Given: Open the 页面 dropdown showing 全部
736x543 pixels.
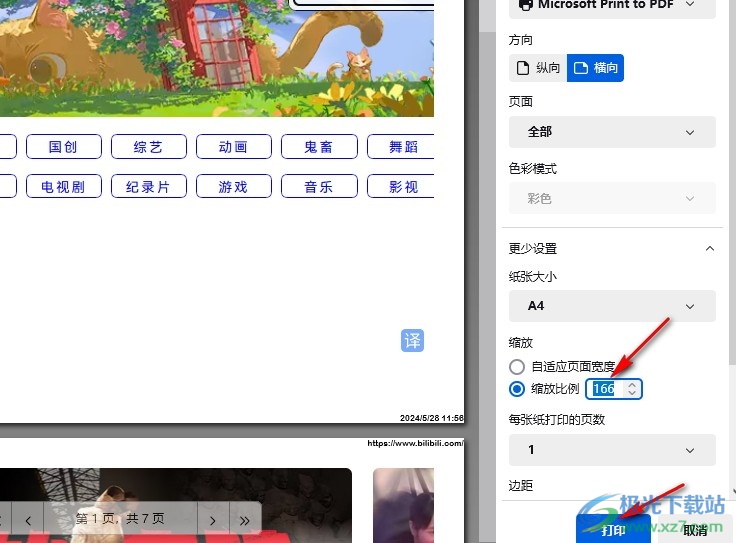Looking at the screenshot, I should (x=612, y=132).
